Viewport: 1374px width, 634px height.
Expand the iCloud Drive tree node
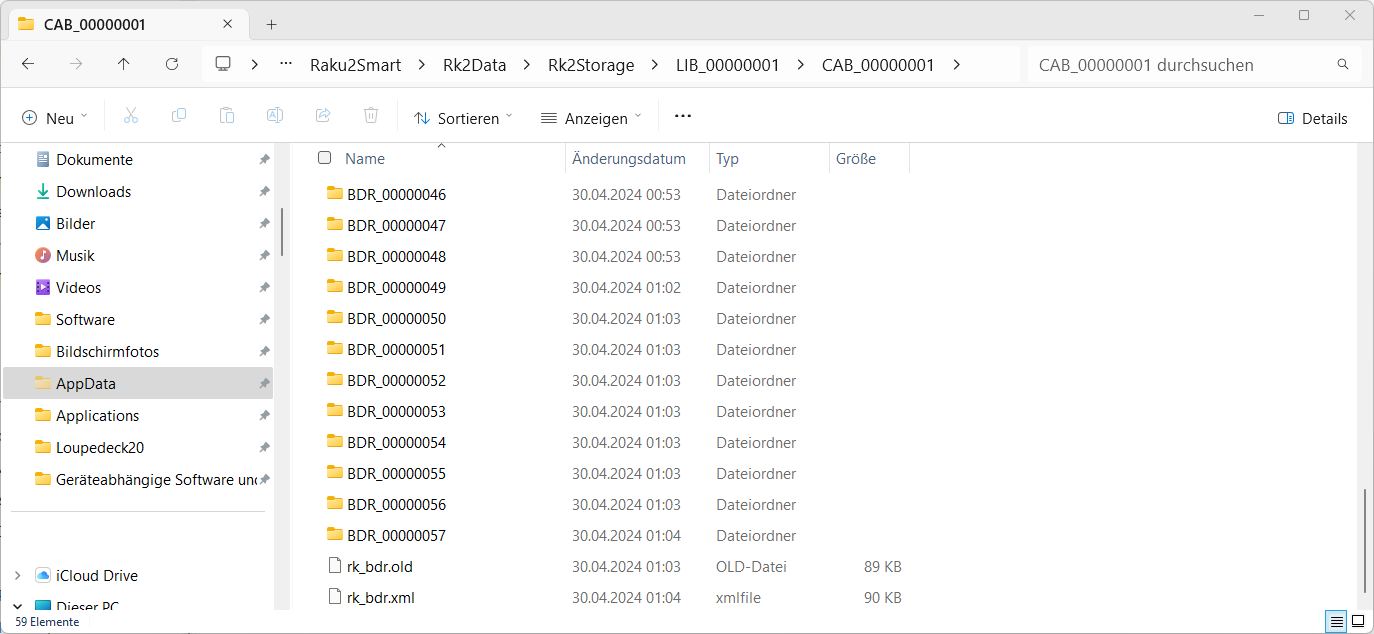click(x=17, y=576)
